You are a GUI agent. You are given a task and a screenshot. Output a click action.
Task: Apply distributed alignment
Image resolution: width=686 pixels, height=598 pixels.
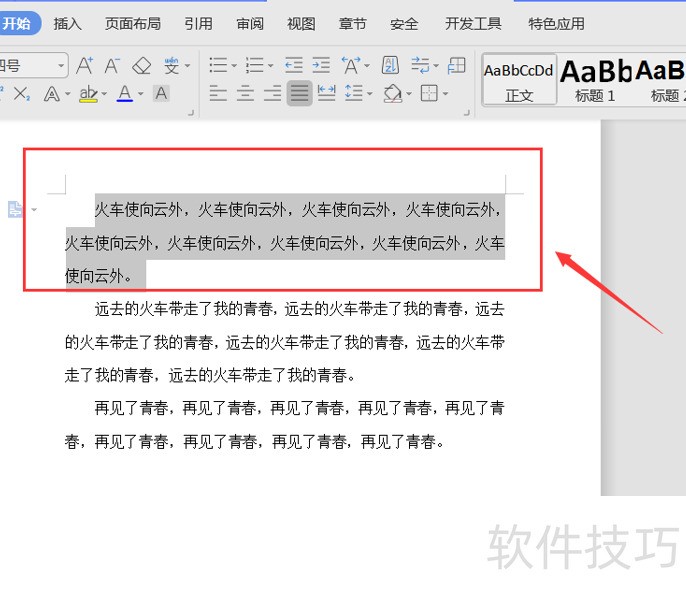tap(326, 93)
